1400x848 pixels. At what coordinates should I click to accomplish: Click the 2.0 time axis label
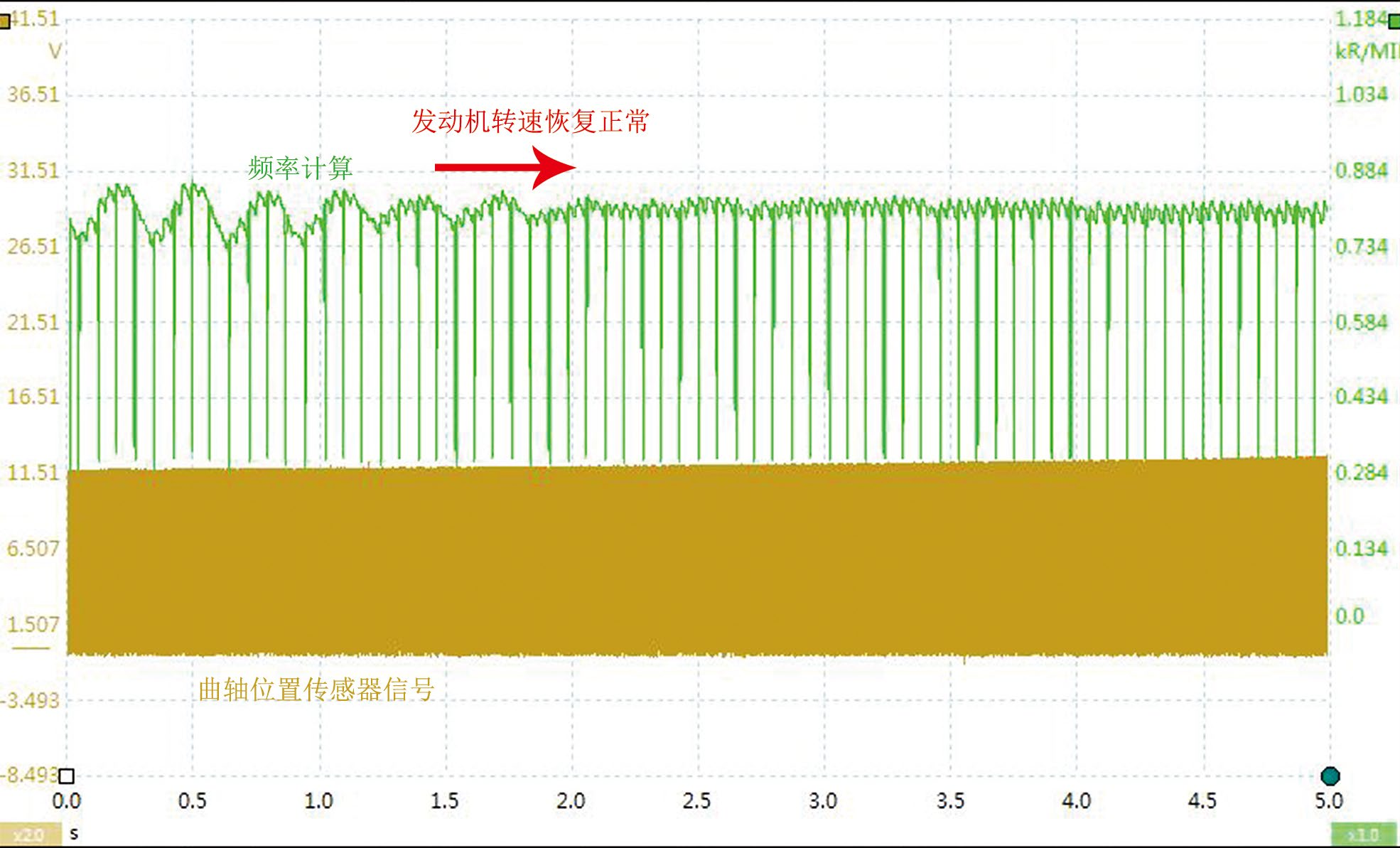coord(571,801)
